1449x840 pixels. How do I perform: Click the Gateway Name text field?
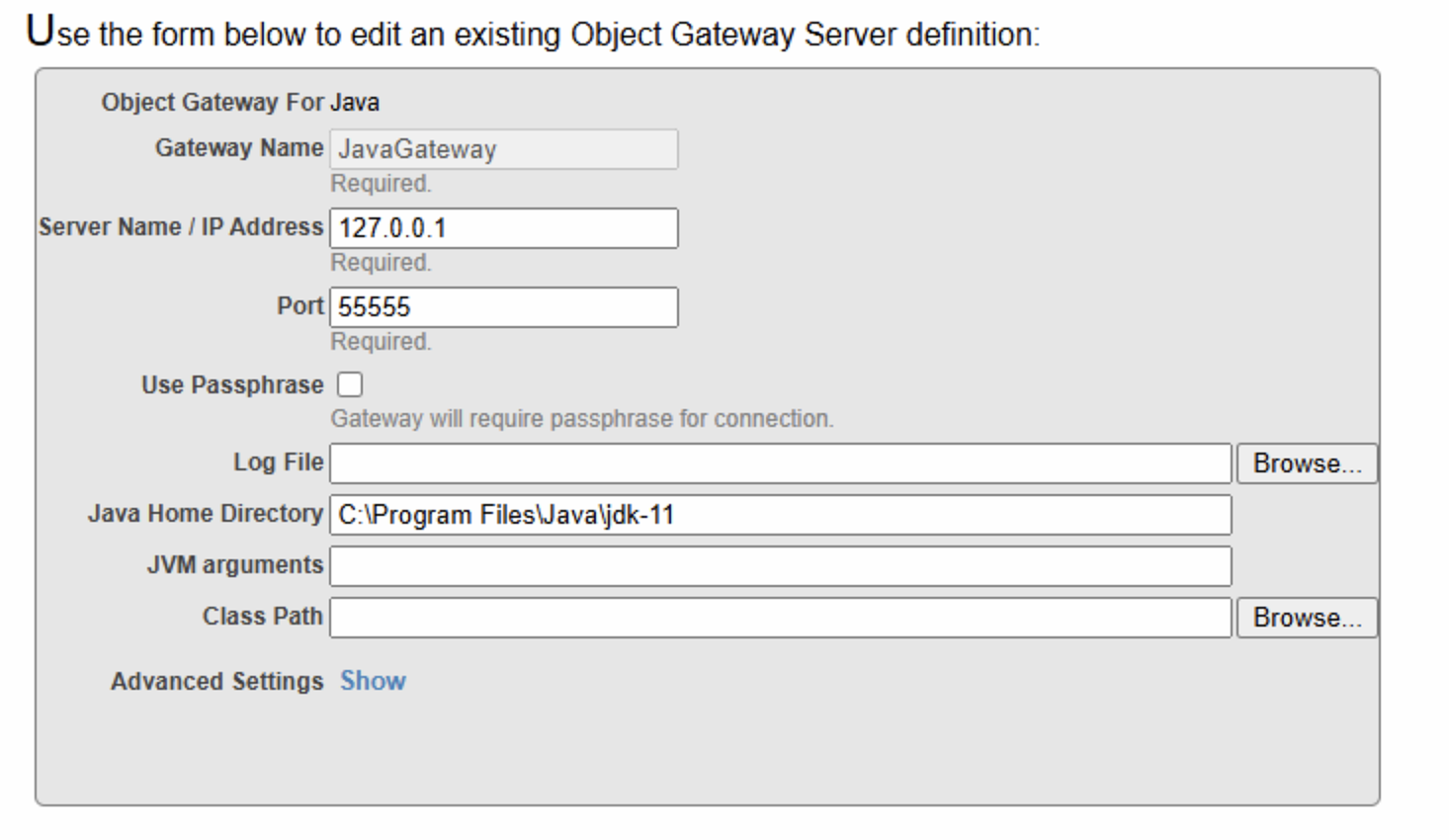[x=503, y=149]
